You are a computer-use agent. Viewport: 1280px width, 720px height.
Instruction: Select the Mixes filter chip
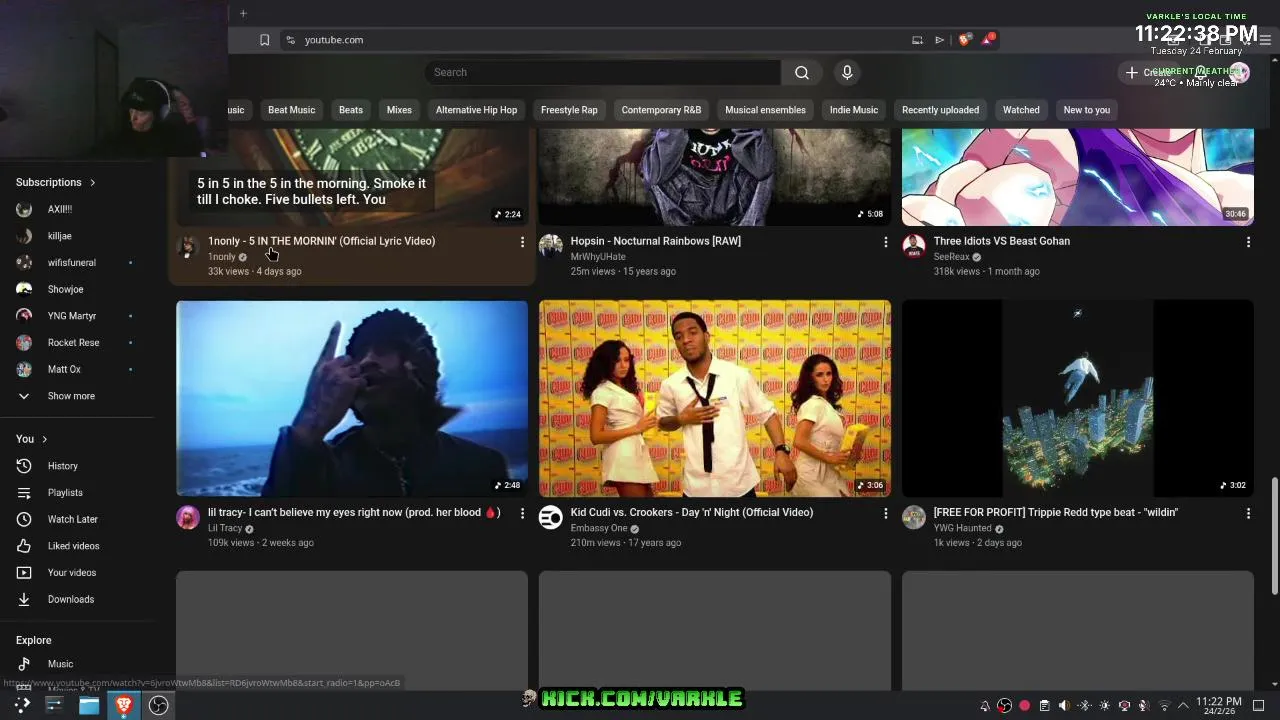(399, 110)
